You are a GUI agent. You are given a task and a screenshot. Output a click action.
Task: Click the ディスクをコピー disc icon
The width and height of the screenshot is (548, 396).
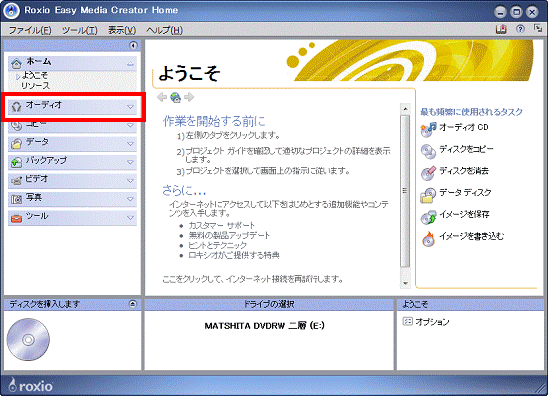pyautogui.click(x=428, y=151)
